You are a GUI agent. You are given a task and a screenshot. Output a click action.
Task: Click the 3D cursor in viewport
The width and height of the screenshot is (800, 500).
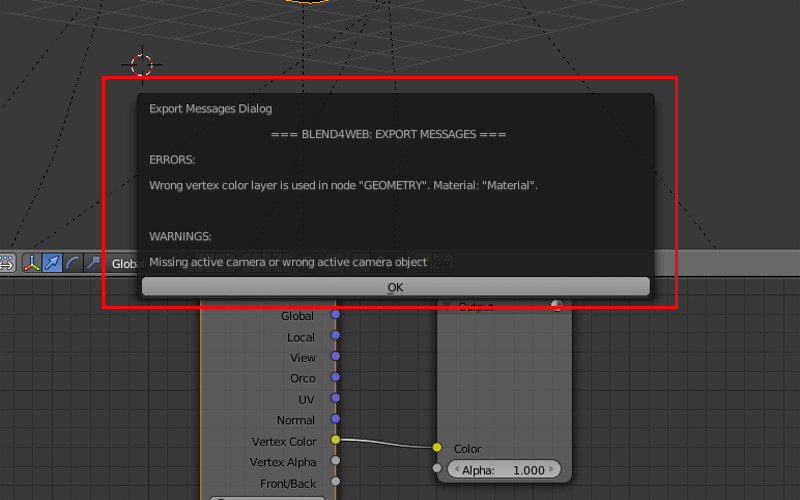[142, 65]
